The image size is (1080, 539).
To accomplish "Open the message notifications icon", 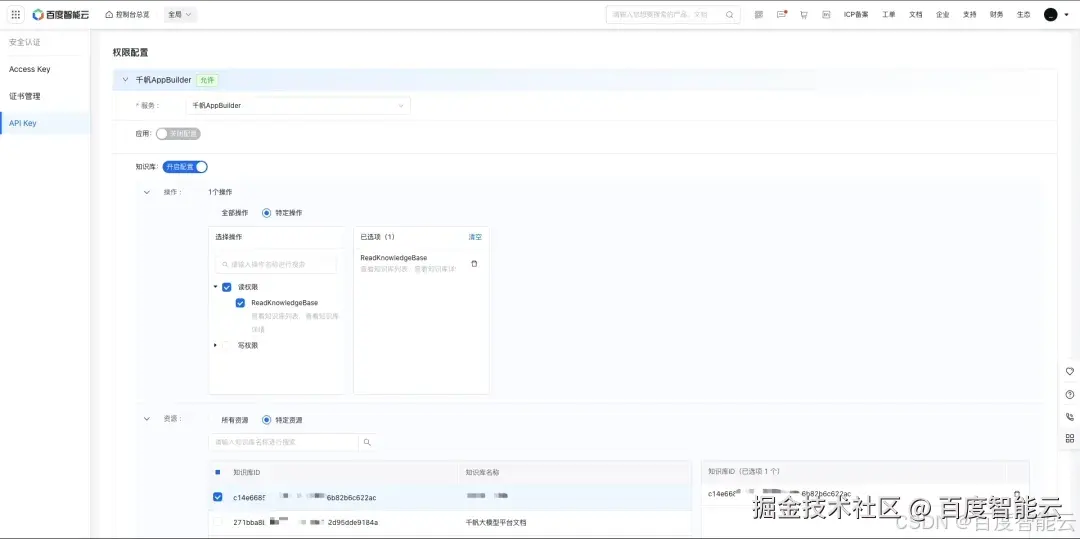I will (x=781, y=14).
